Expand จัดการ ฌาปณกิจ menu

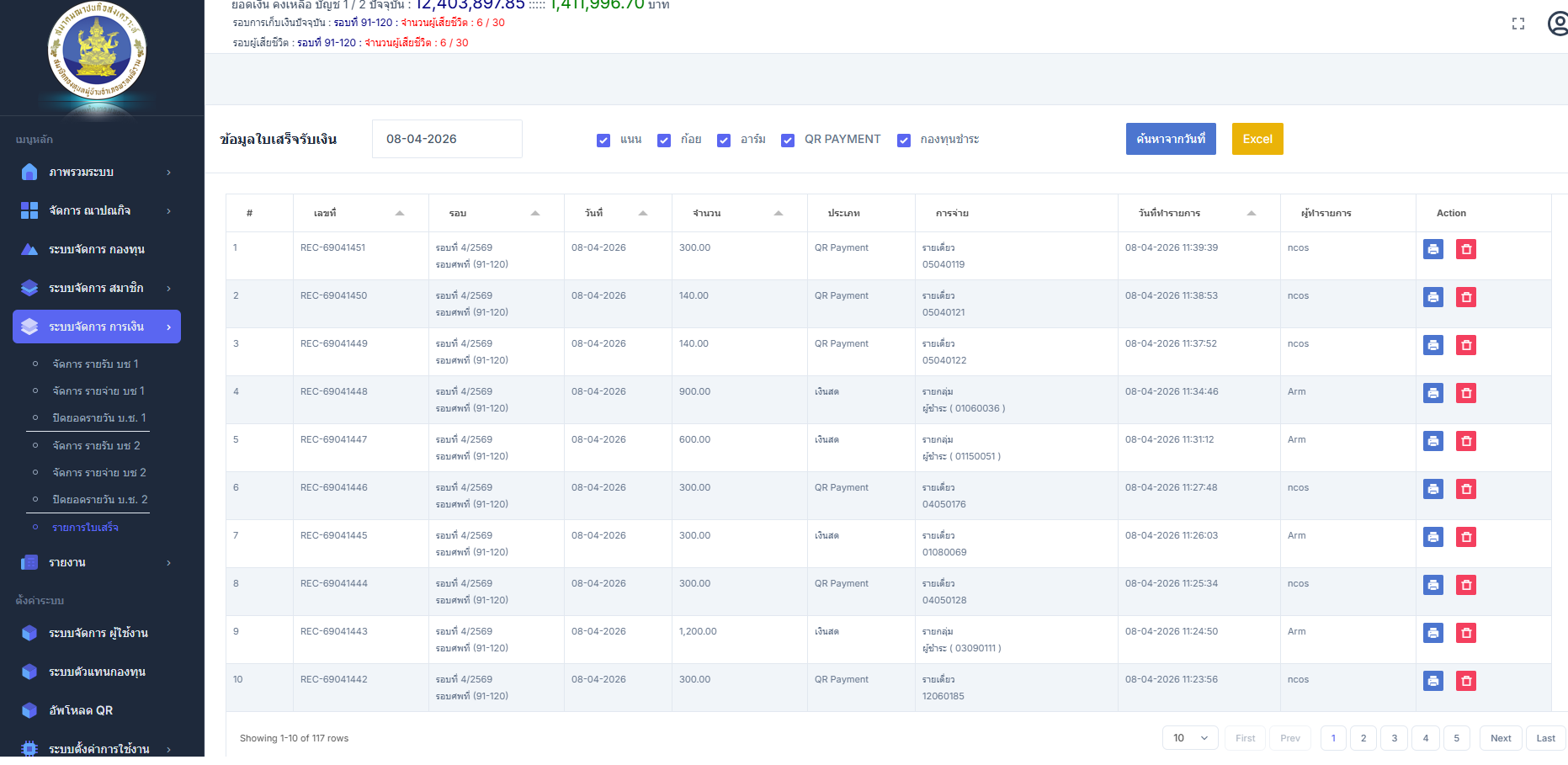tap(97, 210)
